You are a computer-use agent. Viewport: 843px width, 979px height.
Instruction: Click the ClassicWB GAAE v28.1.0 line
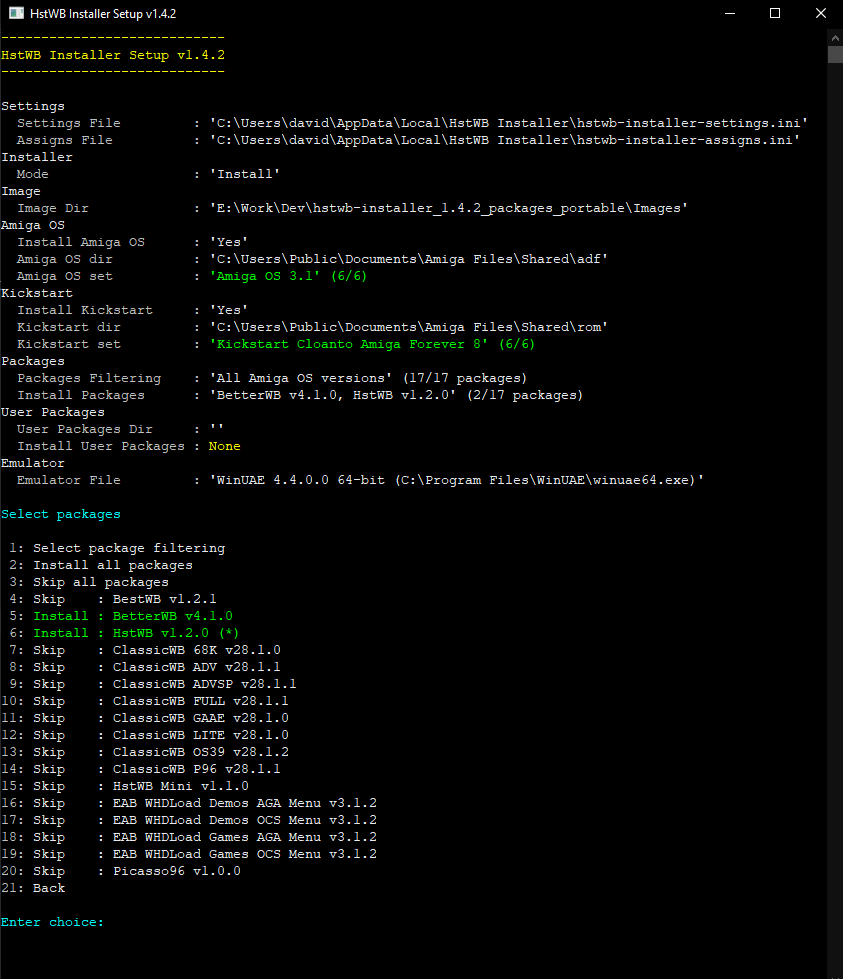[145, 718]
